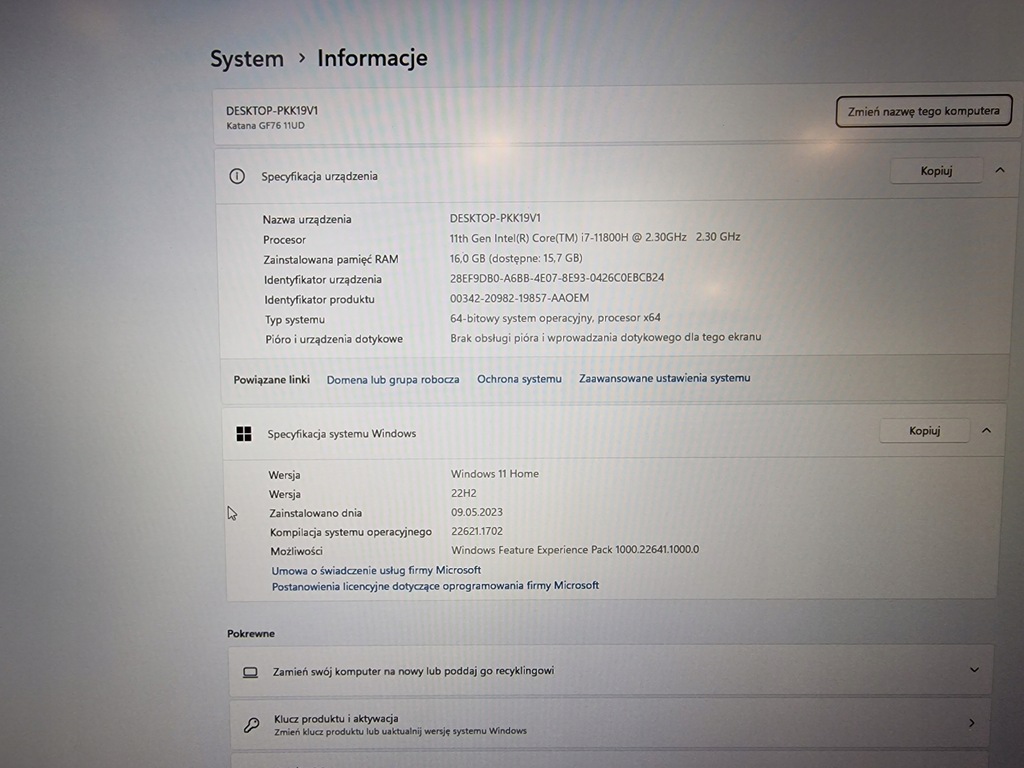The image size is (1024, 768).
Task: Click the Windows 11 Home edition value
Action: point(494,474)
